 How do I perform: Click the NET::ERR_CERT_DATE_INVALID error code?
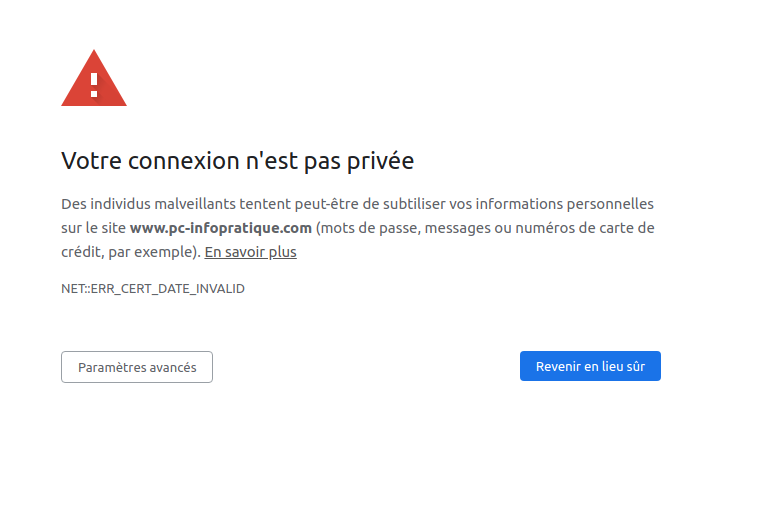[x=153, y=289]
